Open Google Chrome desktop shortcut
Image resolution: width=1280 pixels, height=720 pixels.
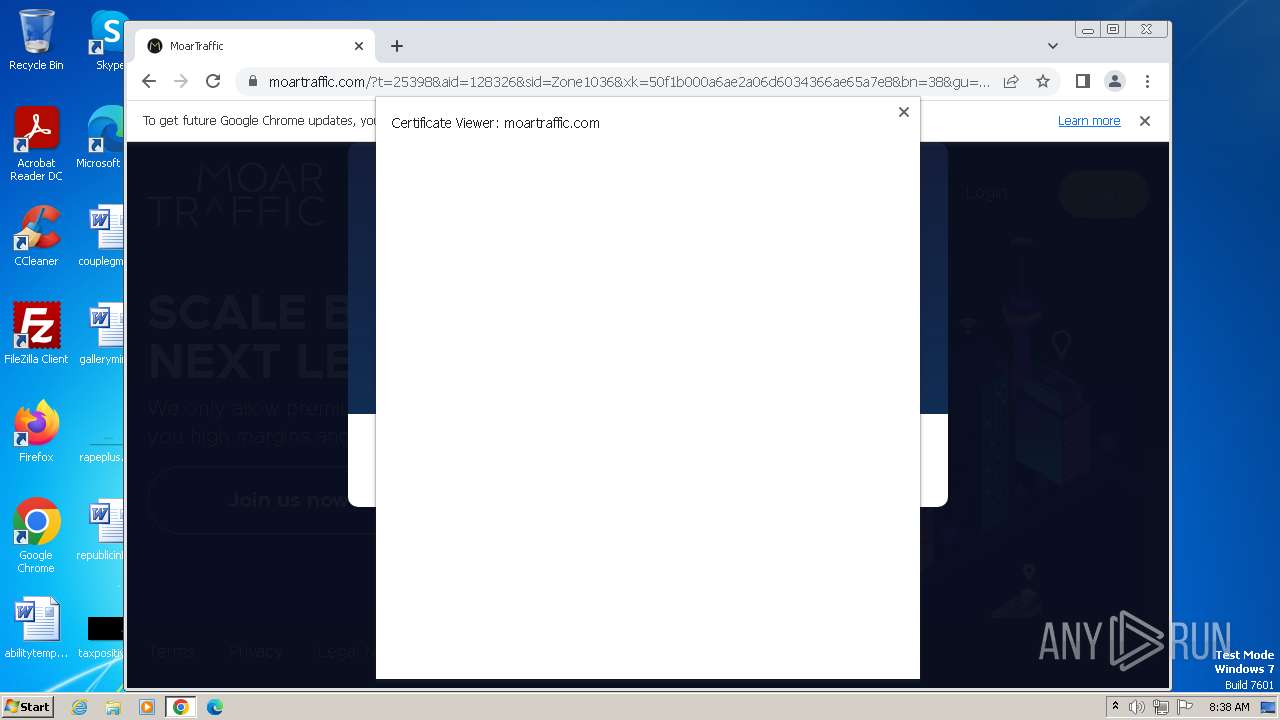[x=36, y=536]
